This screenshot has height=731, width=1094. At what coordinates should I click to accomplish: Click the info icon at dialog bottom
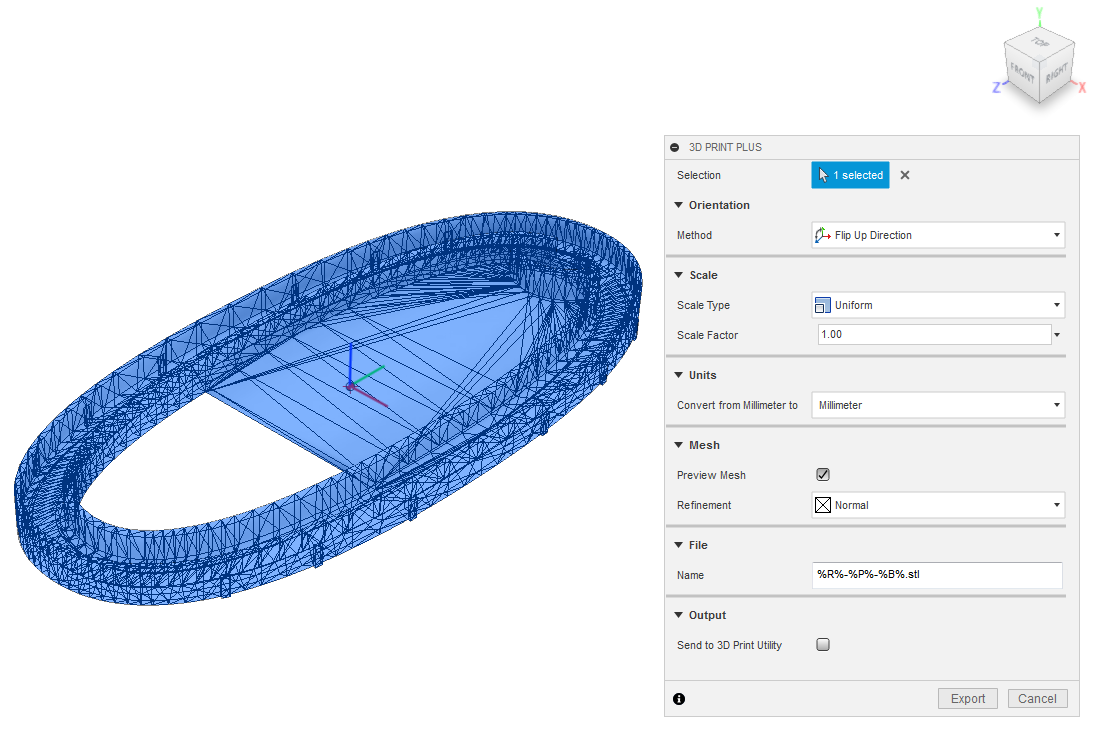(x=679, y=699)
